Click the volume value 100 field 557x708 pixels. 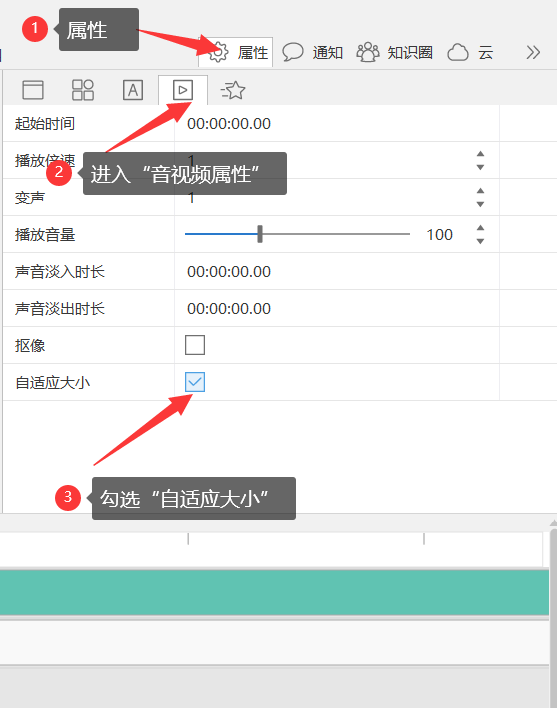pyautogui.click(x=440, y=234)
